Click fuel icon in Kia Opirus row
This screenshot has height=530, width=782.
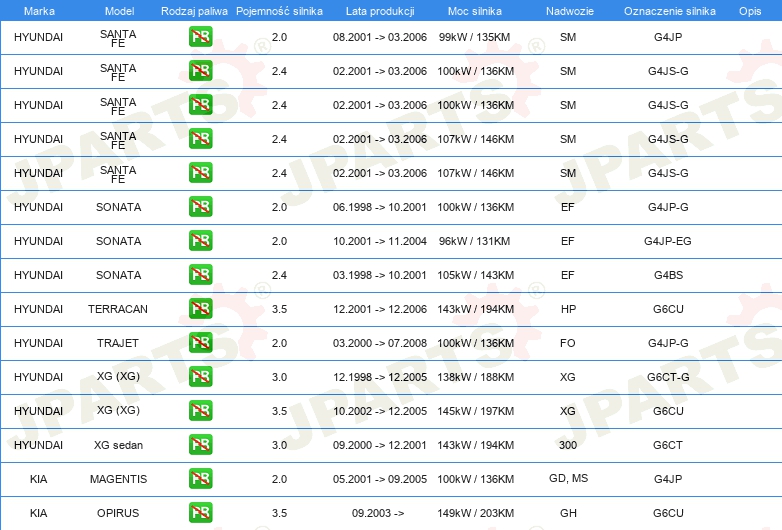tap(200, 512)
